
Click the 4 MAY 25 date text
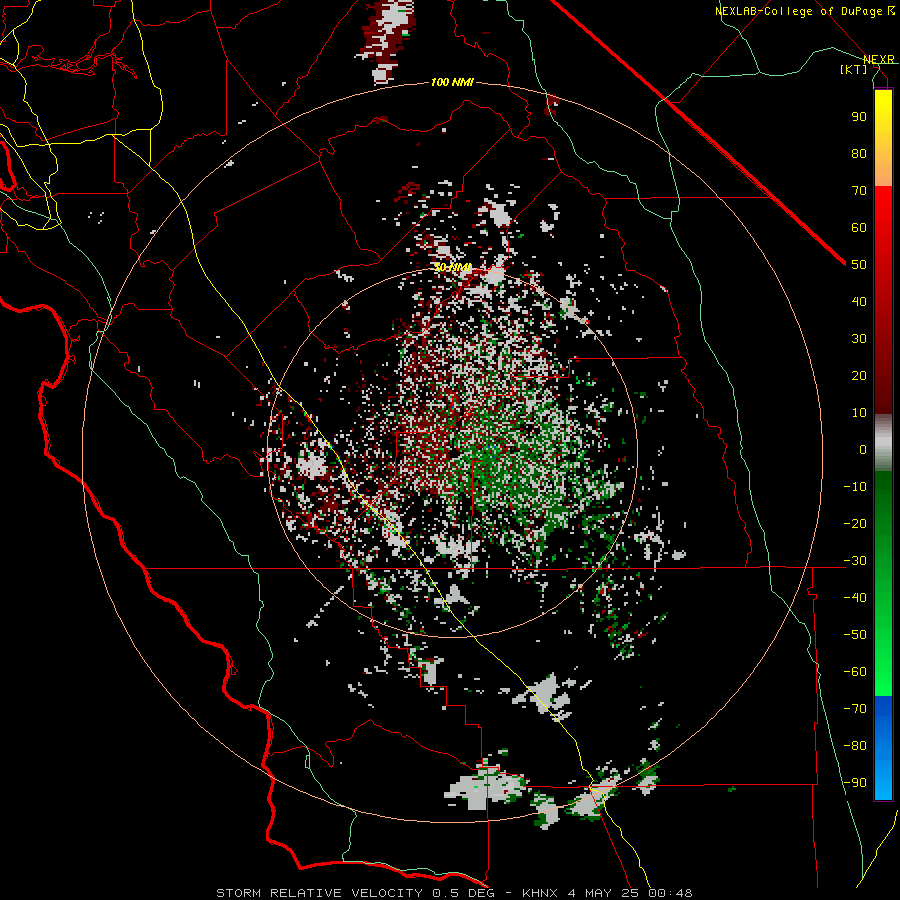click(604, 893)
